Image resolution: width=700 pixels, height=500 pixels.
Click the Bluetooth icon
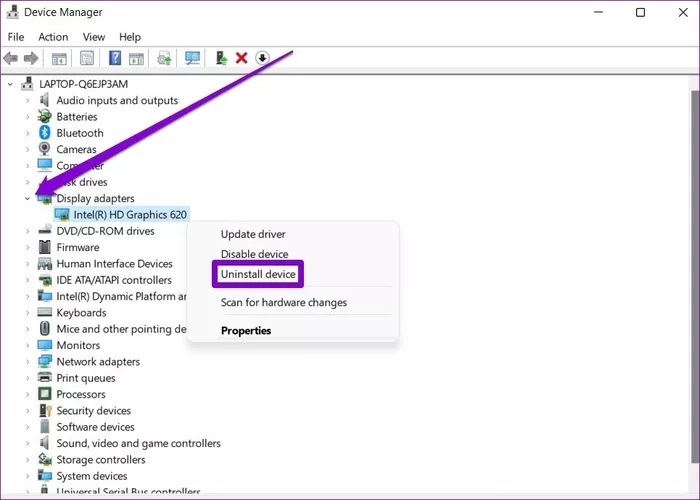pos(44,133)
